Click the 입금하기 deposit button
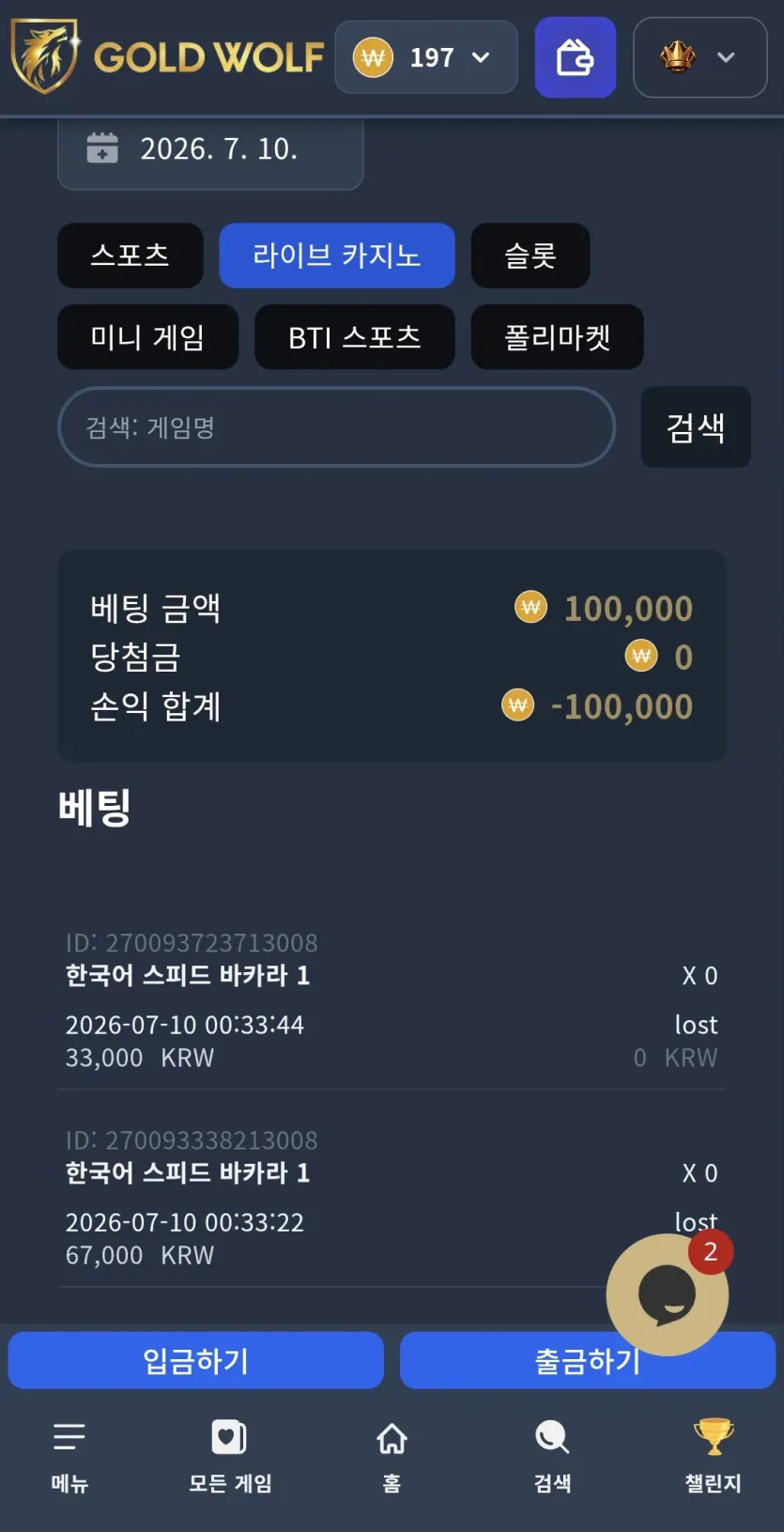Image resolution: width=784 pixels, height=1532 pixels. click(196, 1360)
